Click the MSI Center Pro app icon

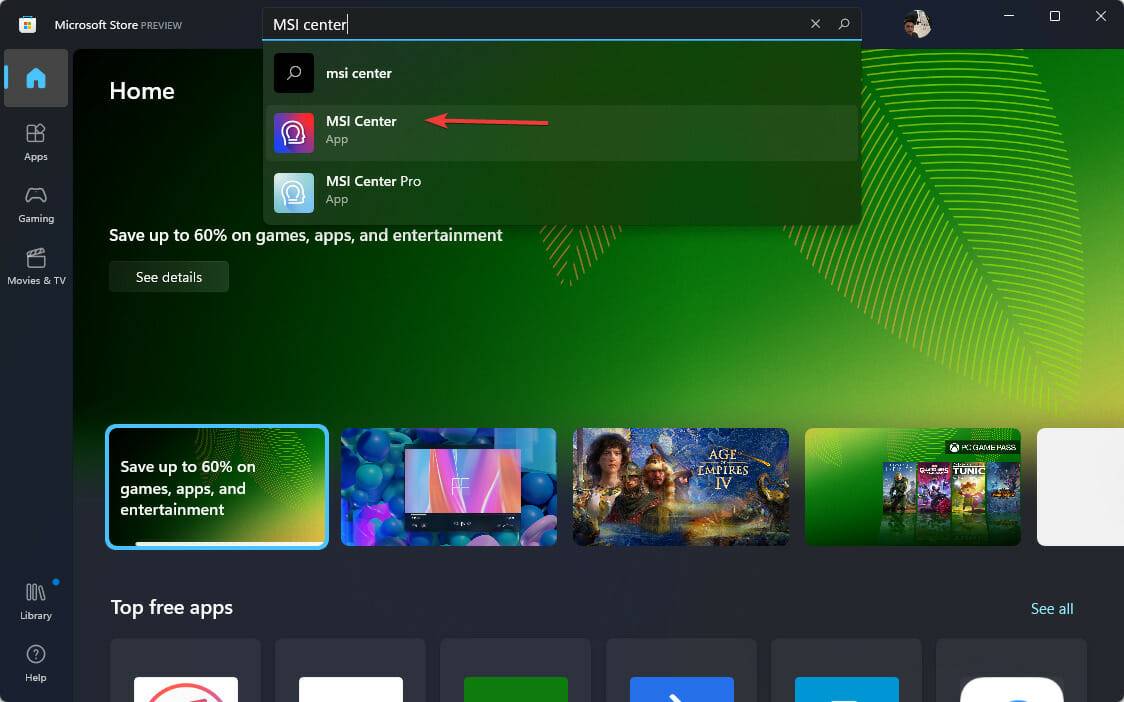pyautogui.click(x=294, y=193)
